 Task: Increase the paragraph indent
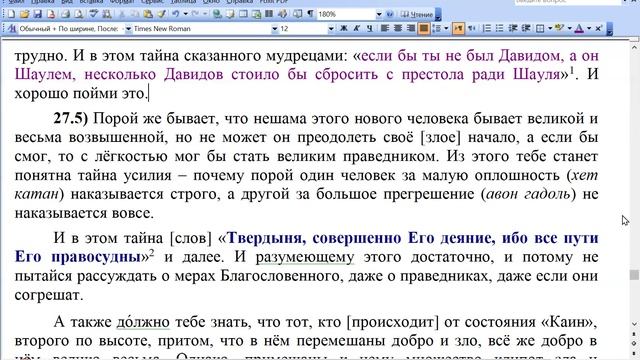[x=526, y=29]
